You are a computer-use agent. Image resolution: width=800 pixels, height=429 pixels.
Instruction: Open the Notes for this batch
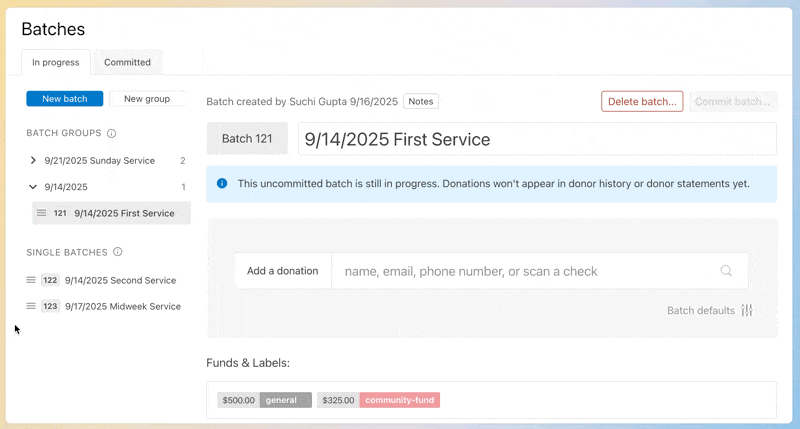(421, 101)
